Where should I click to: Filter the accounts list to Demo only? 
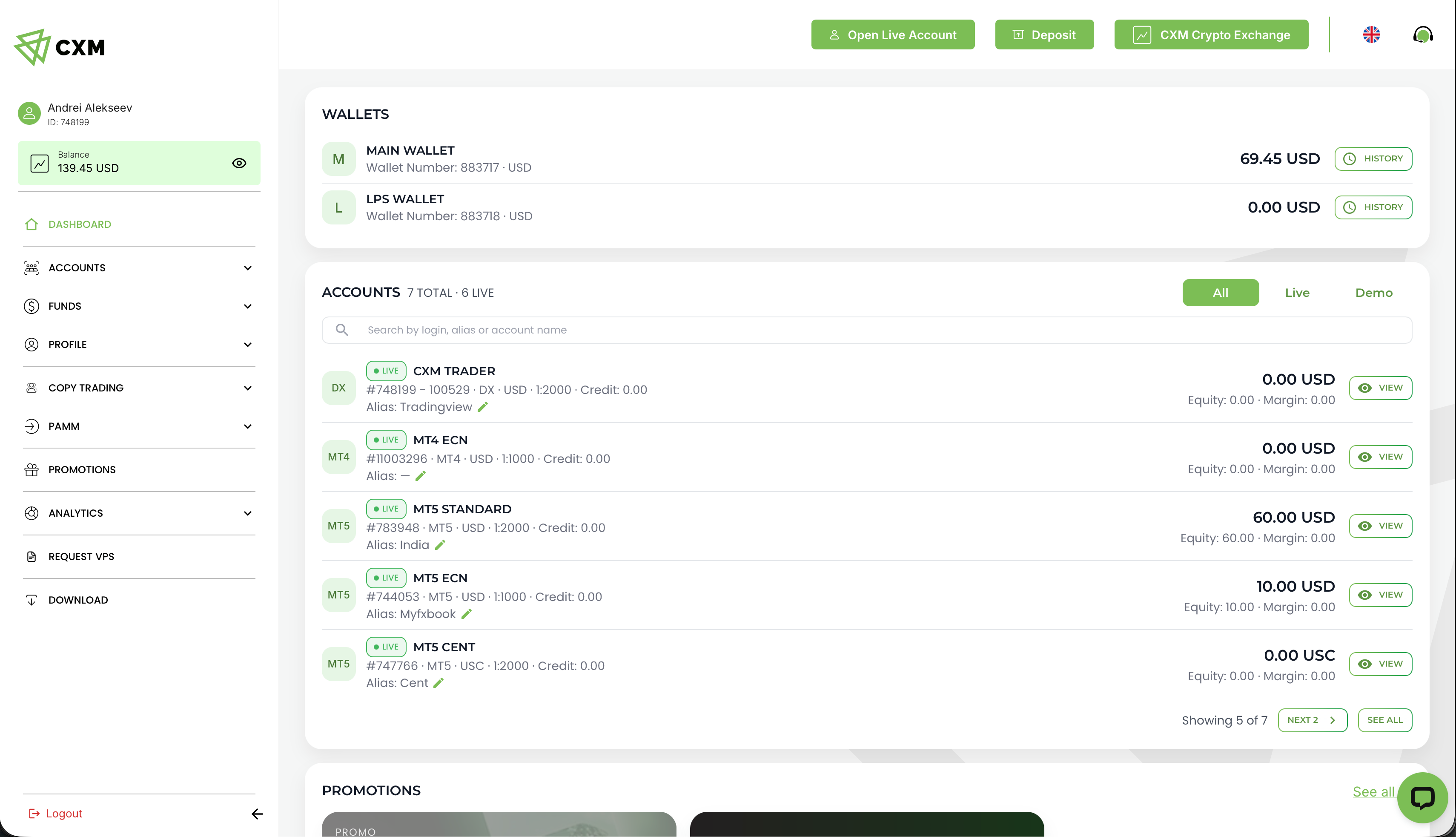[1373, 293]
